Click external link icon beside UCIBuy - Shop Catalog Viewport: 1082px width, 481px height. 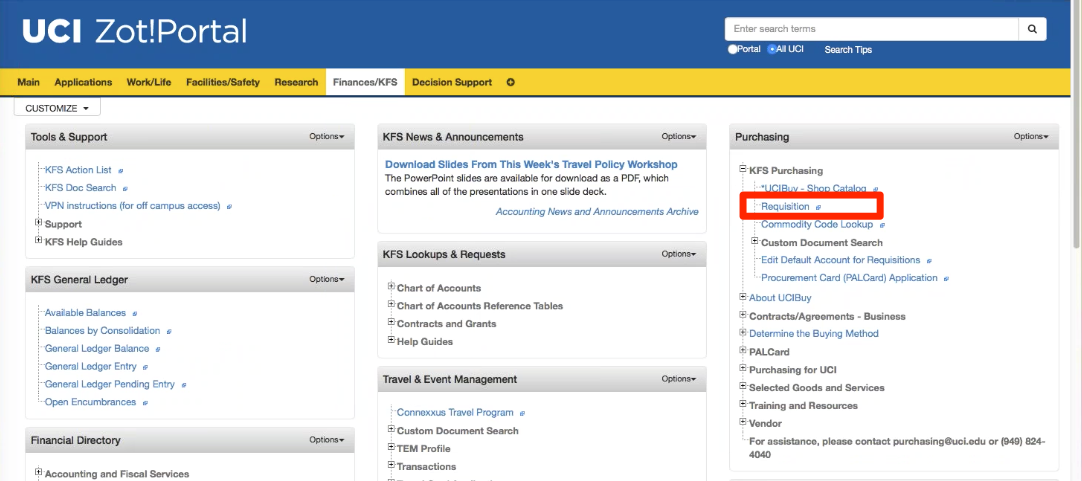click(x=876, y=189)
